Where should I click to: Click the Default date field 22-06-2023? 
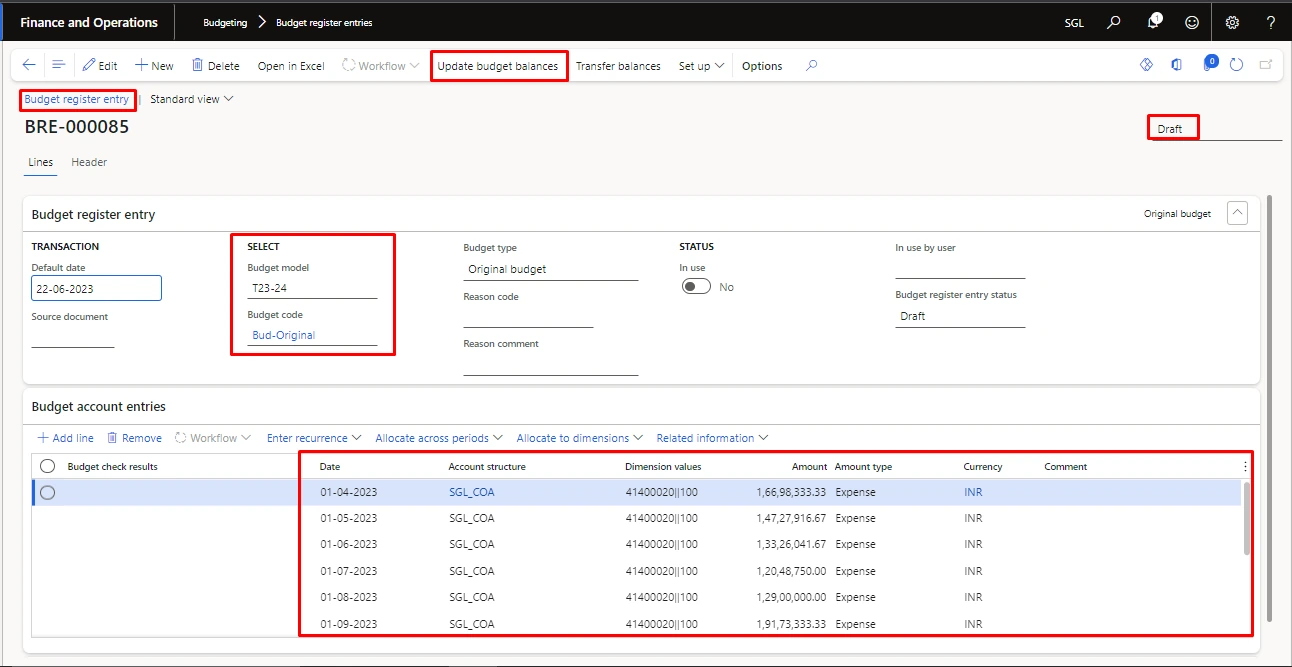click(x=97, y=288)
